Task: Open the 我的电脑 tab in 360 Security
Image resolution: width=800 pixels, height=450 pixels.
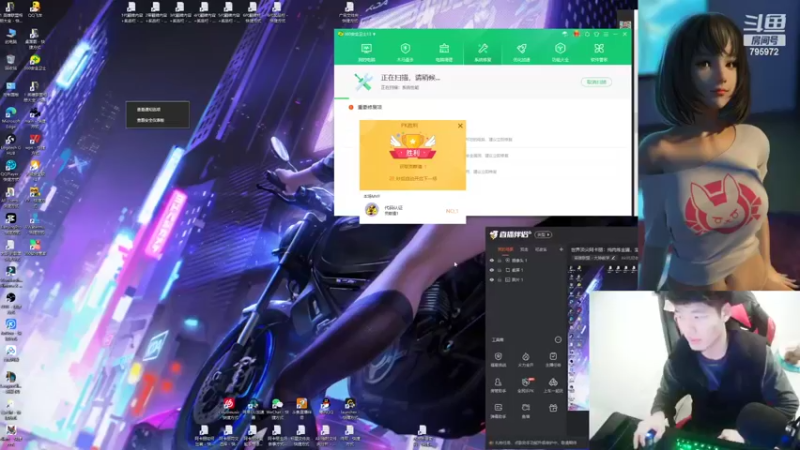Action: 366,53
